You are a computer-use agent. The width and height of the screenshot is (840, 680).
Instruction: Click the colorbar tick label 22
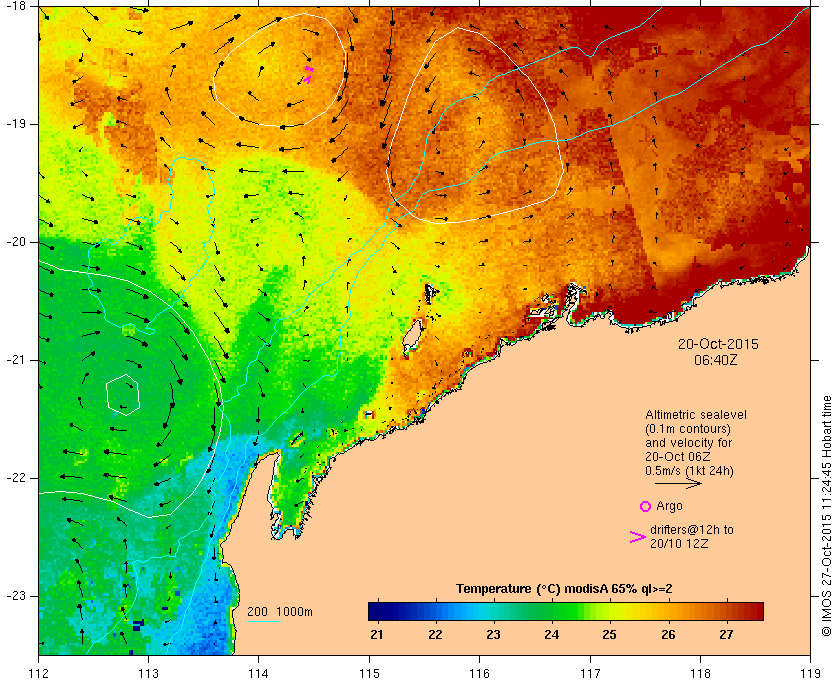[435, 635]
